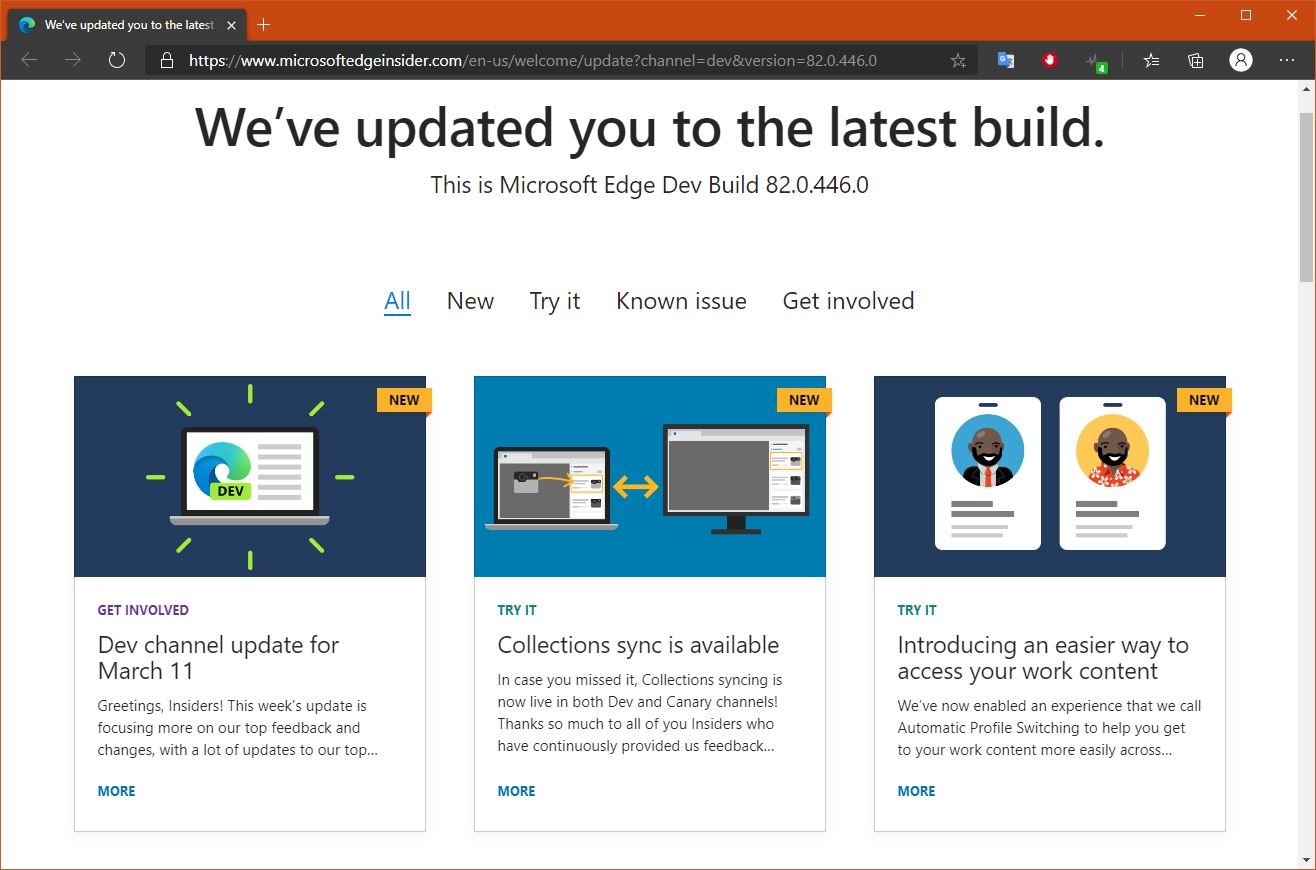
Task: Click the address bar URL
Action: pyautogui.click(x=533, y=60)
